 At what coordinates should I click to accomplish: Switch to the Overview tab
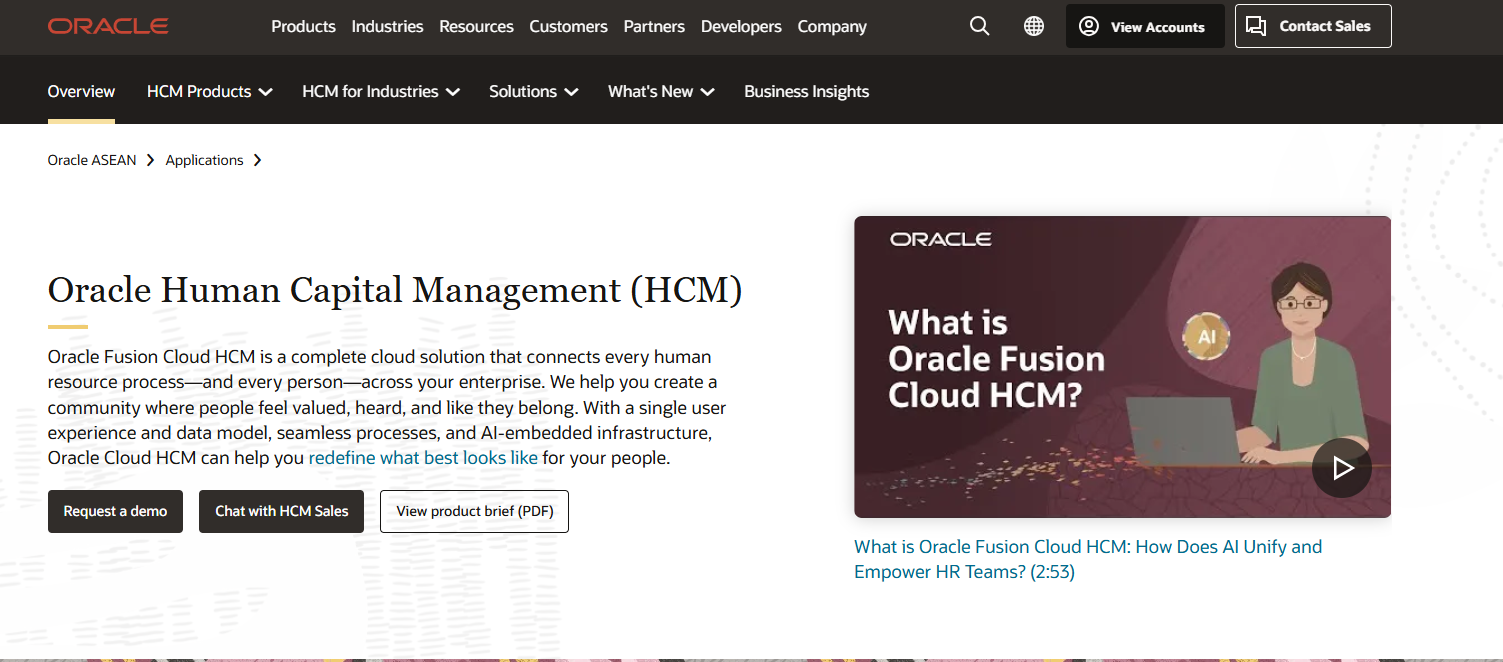pos(81,91)
